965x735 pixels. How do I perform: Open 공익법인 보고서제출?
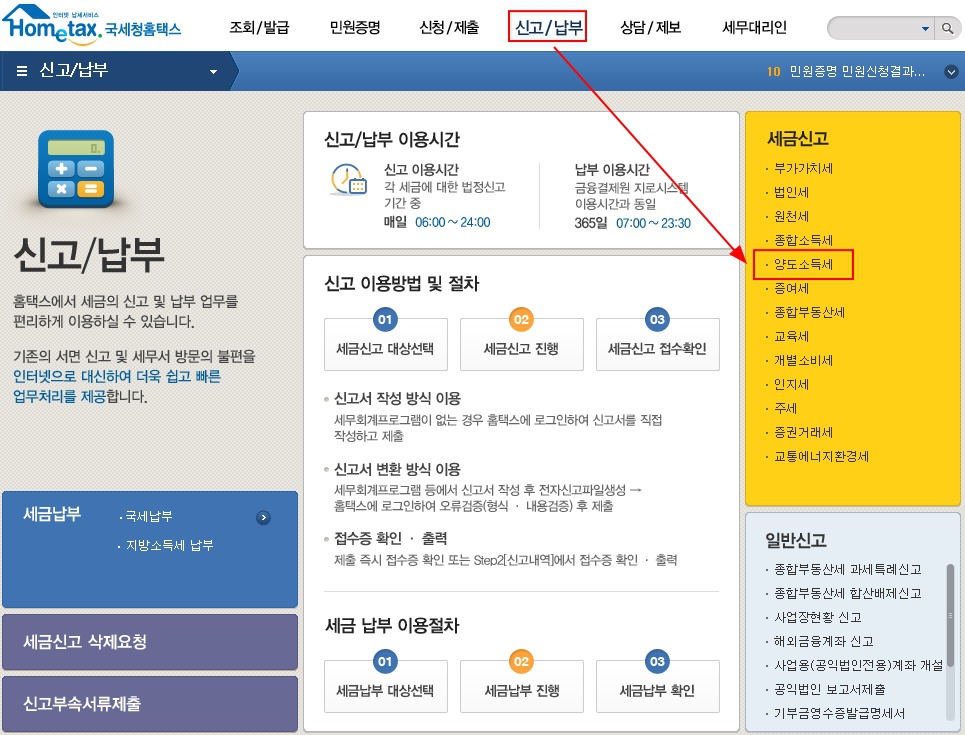(x=829, y=689)
